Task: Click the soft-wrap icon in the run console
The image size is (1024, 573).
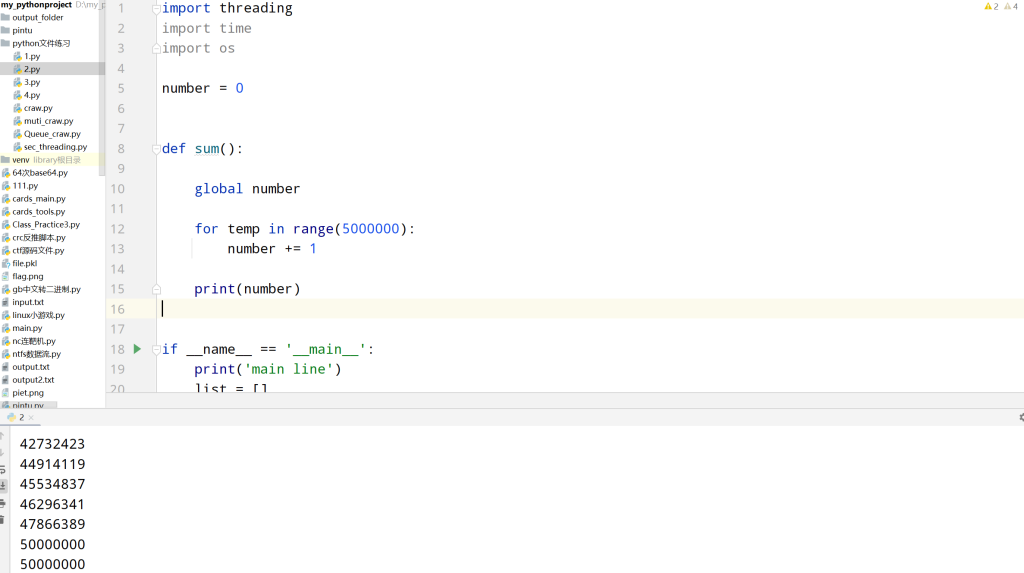Action: (3, 469)
